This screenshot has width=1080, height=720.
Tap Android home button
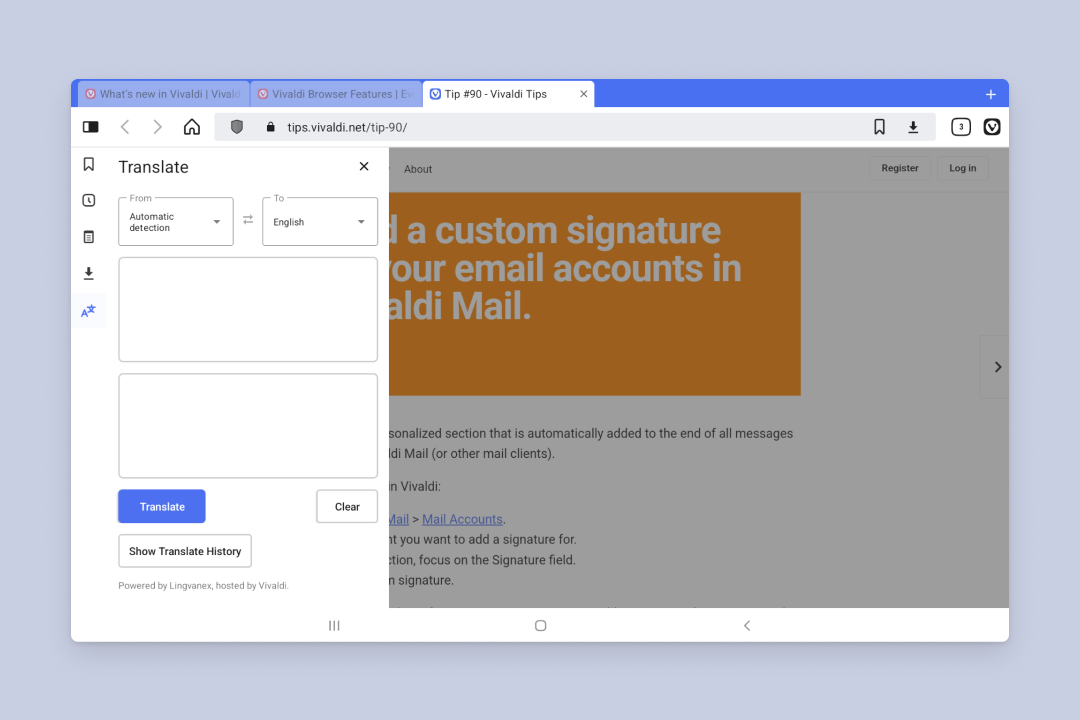coord(541,626)
